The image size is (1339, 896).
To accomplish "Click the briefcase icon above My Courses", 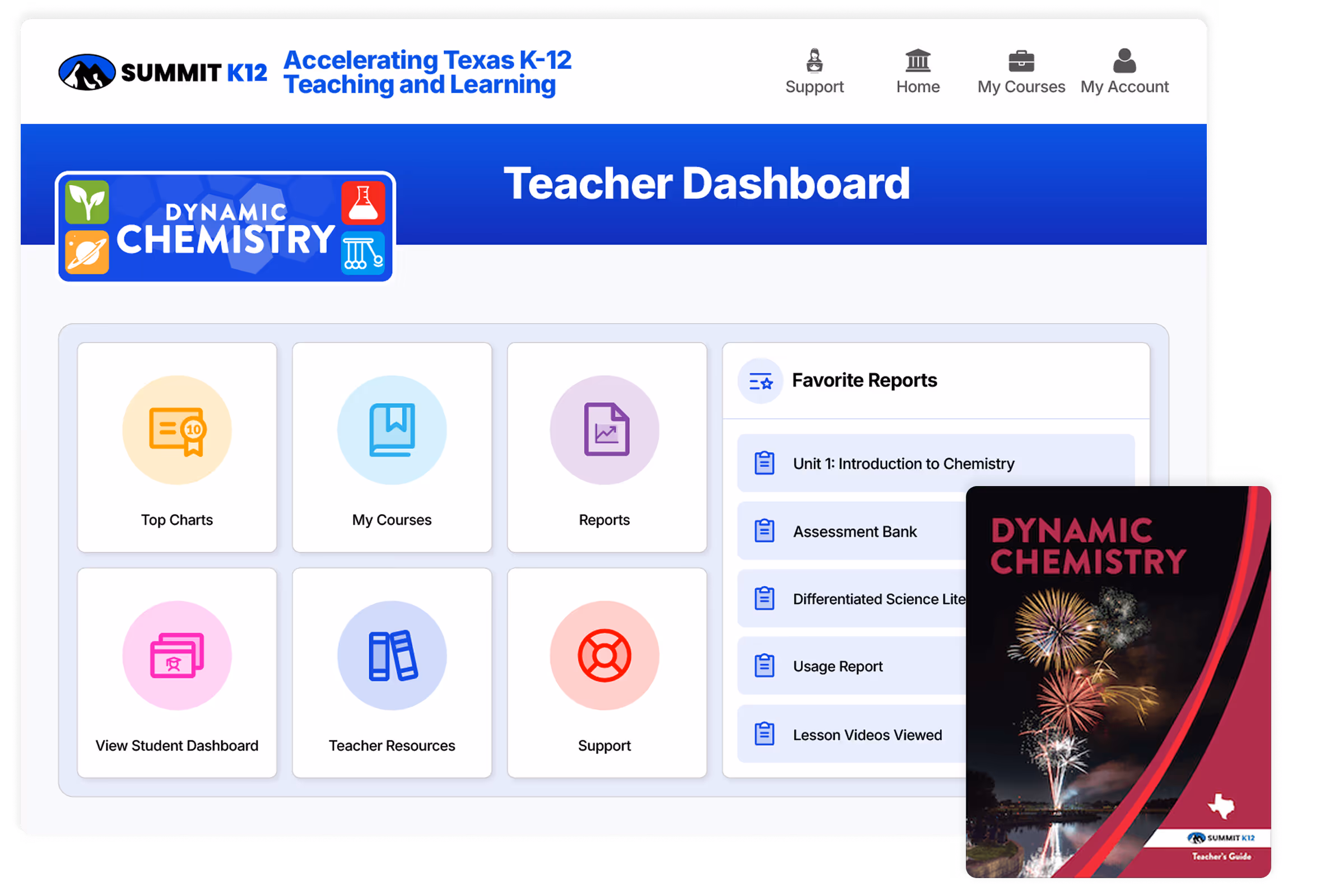I will point(1021,61).
